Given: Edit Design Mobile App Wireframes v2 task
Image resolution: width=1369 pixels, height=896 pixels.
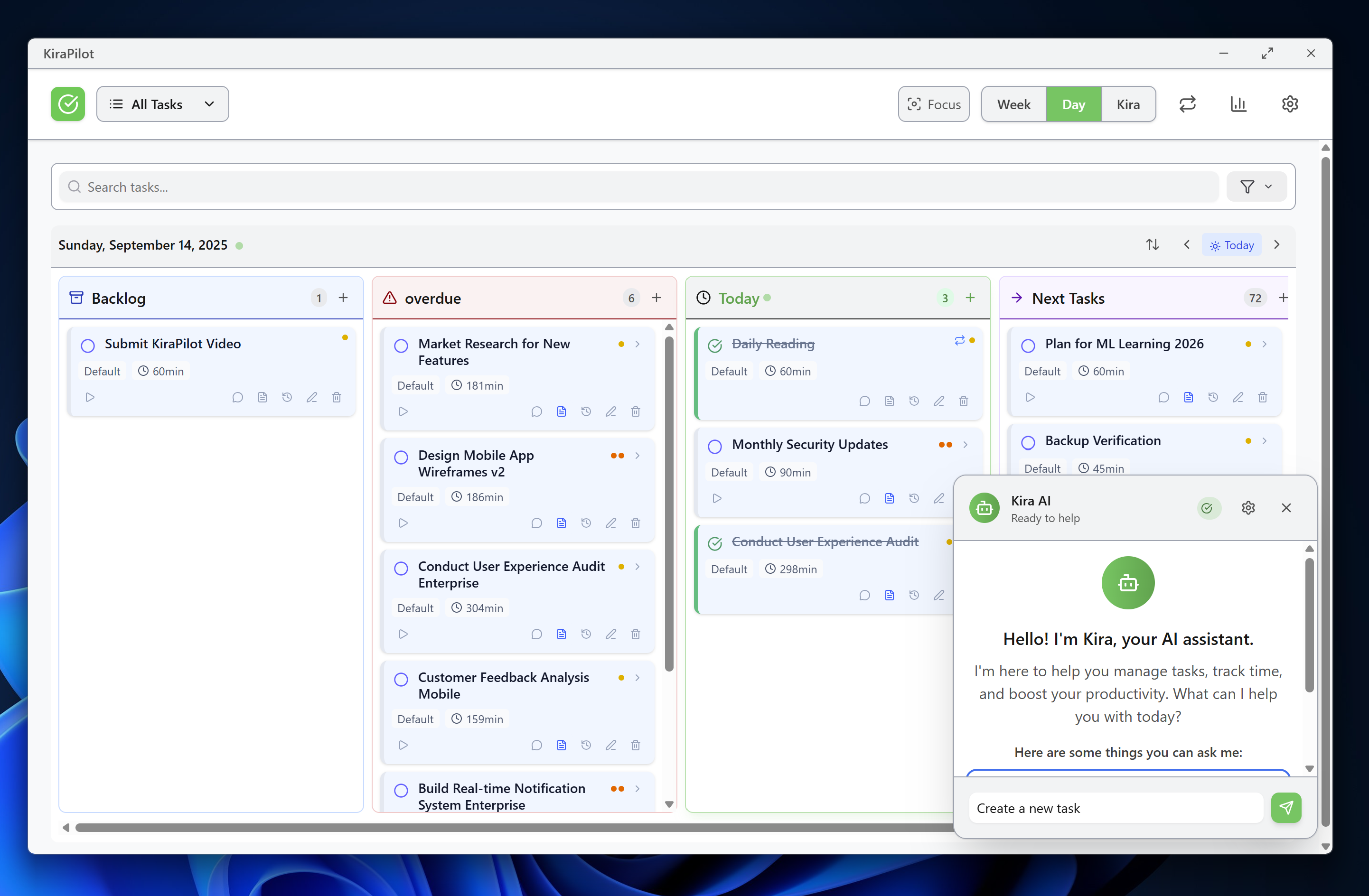Looking at the screenshot, I should [x=610, y=523].
